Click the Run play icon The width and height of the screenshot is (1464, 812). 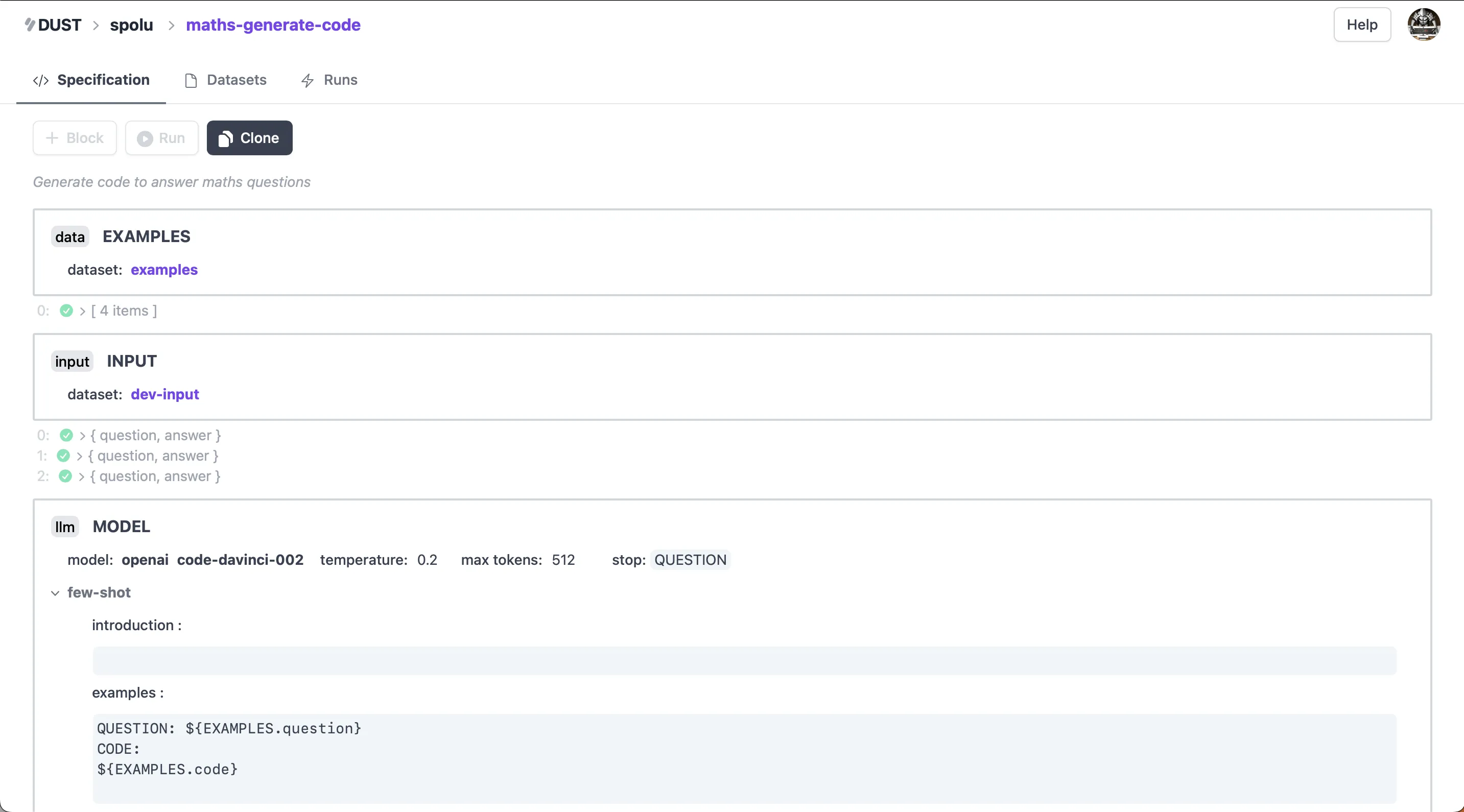pos(145,138)
